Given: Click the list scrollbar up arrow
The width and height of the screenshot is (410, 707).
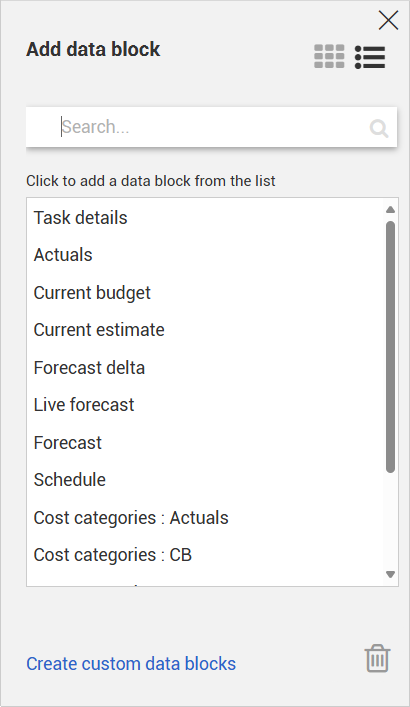Looking at the screenshot, I should click(391, 210).
